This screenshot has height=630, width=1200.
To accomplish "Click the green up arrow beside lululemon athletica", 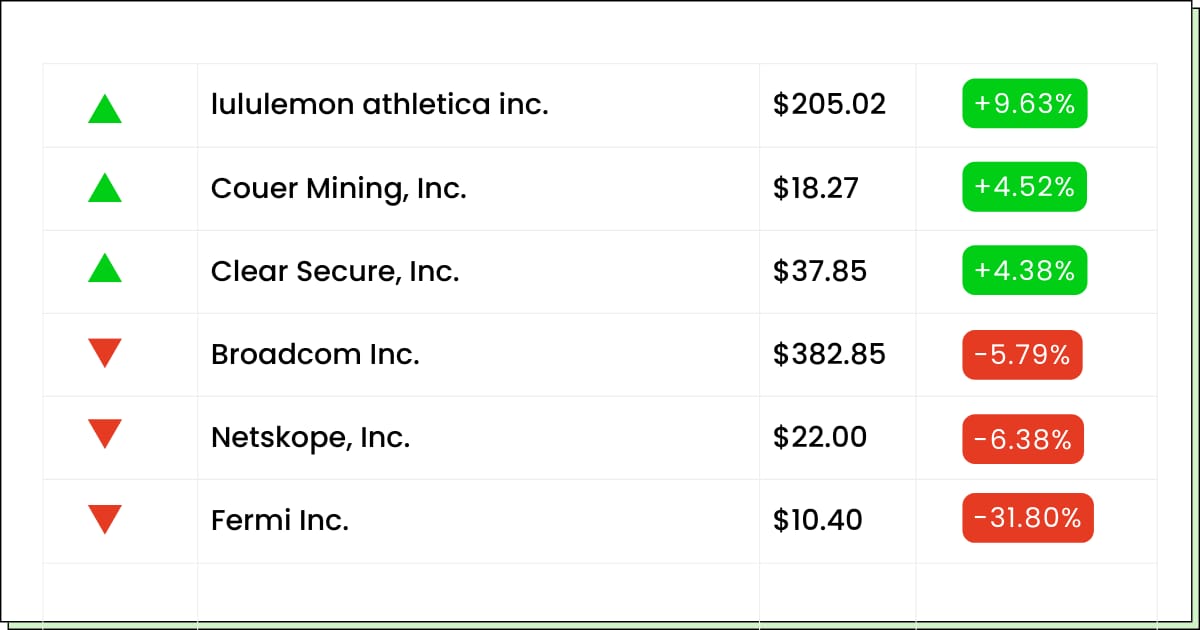I will pyautogui.click(x=105, y=108).
